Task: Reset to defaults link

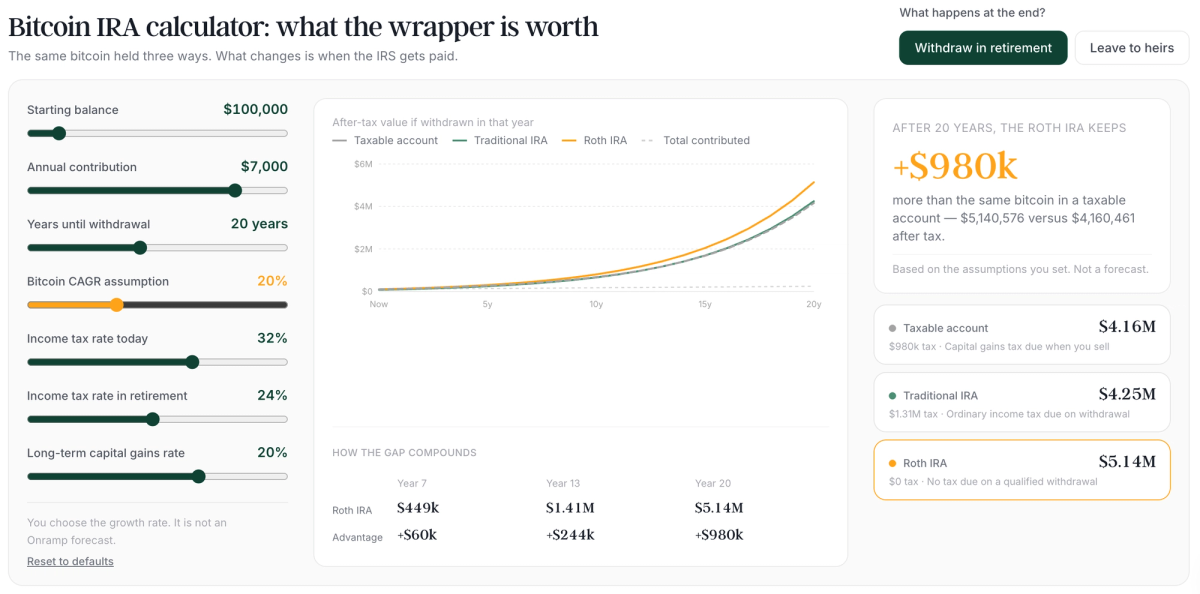Action: 70,561
